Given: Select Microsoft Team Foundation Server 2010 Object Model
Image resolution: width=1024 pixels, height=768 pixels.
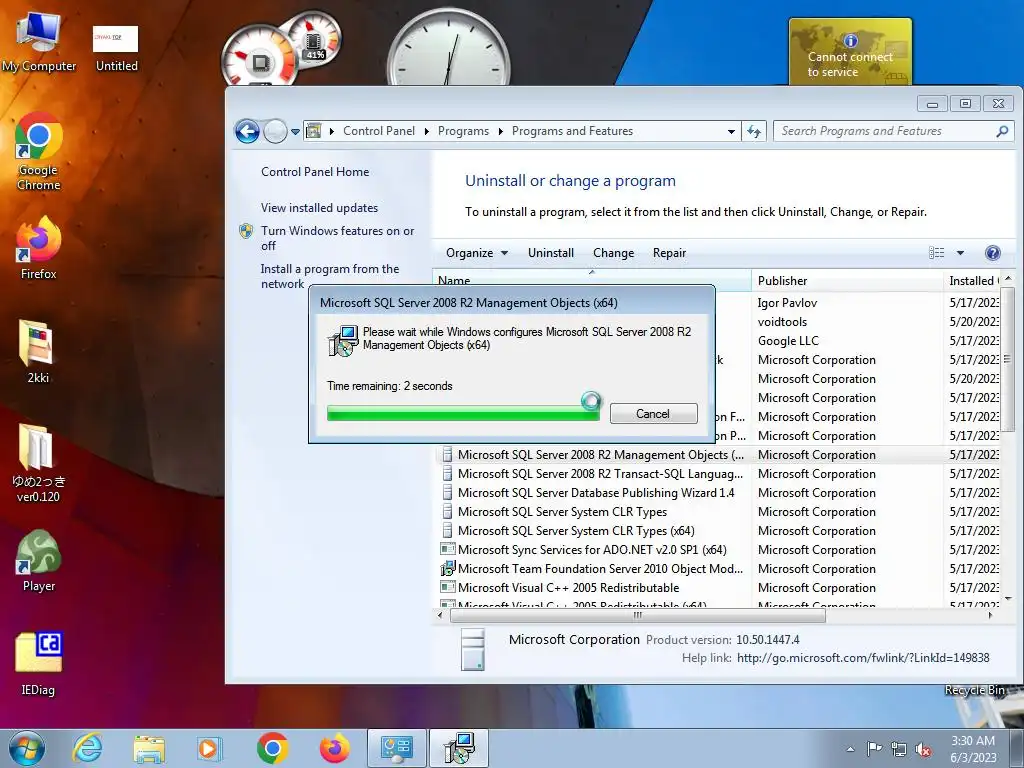Looking at the screenshot, I should point(600,569).
